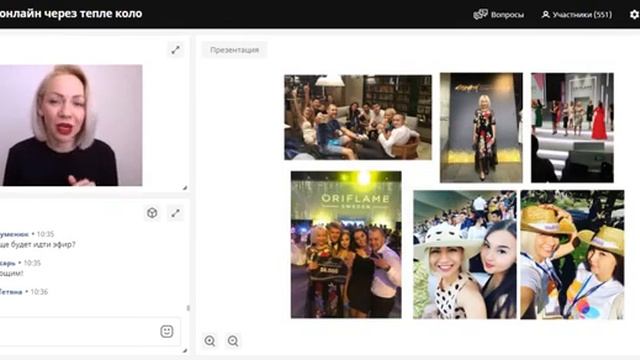Click the webinar title 'онлайн через тепле коло'
The height and width of the screenshot is (360, 640).
click(71, 13)
